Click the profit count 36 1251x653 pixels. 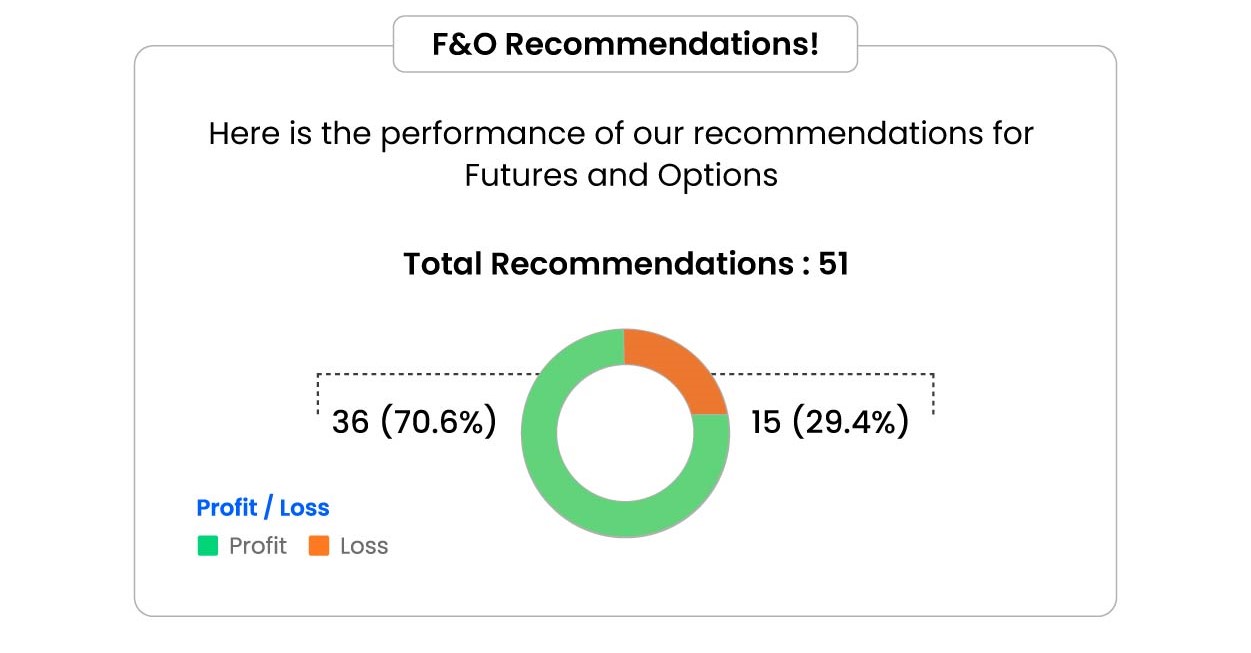click(x=350, y=422)
